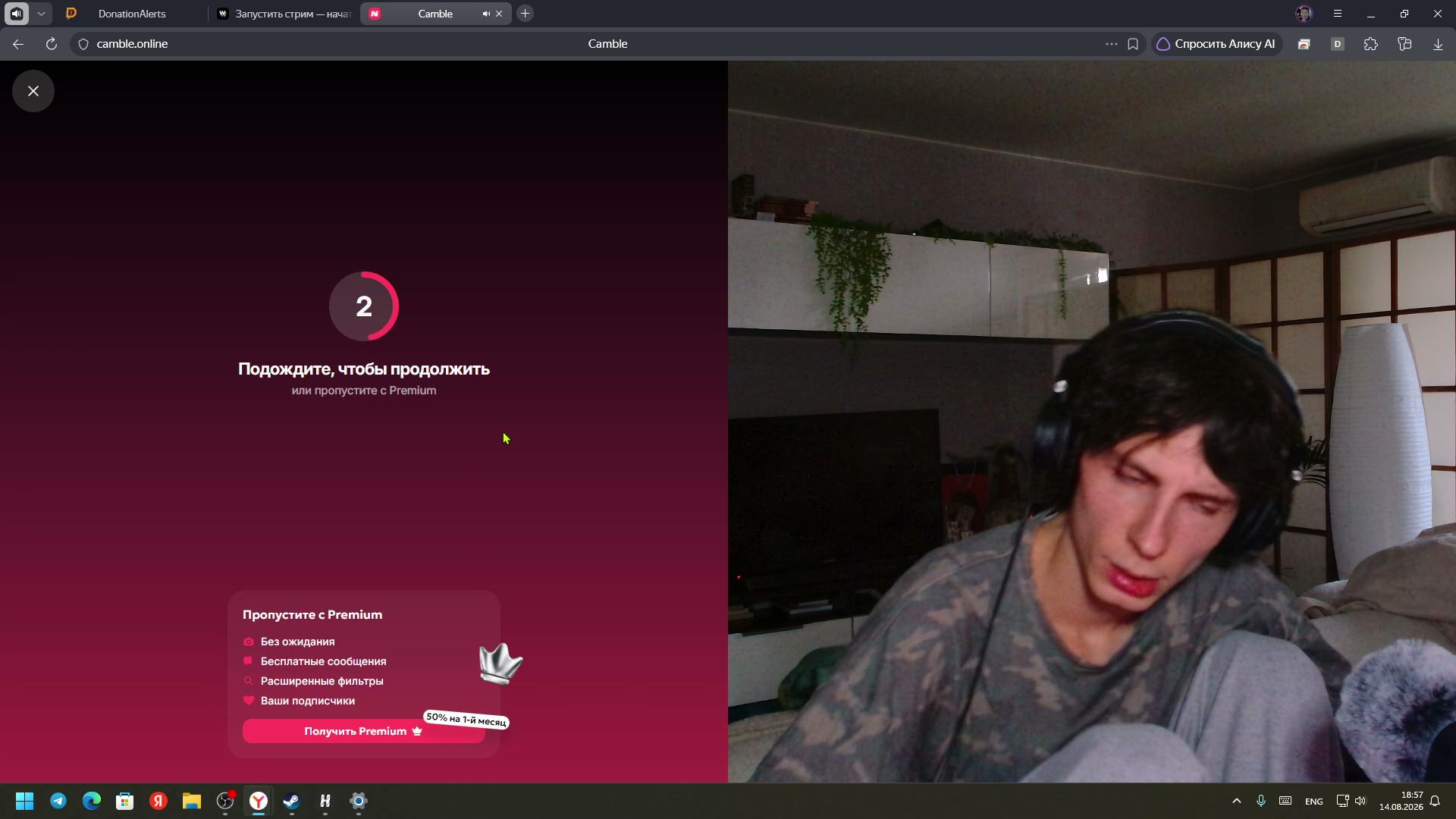Open the notifications bell
This screenshot has width=1456, height=819.
click(x=1435, y=801)
